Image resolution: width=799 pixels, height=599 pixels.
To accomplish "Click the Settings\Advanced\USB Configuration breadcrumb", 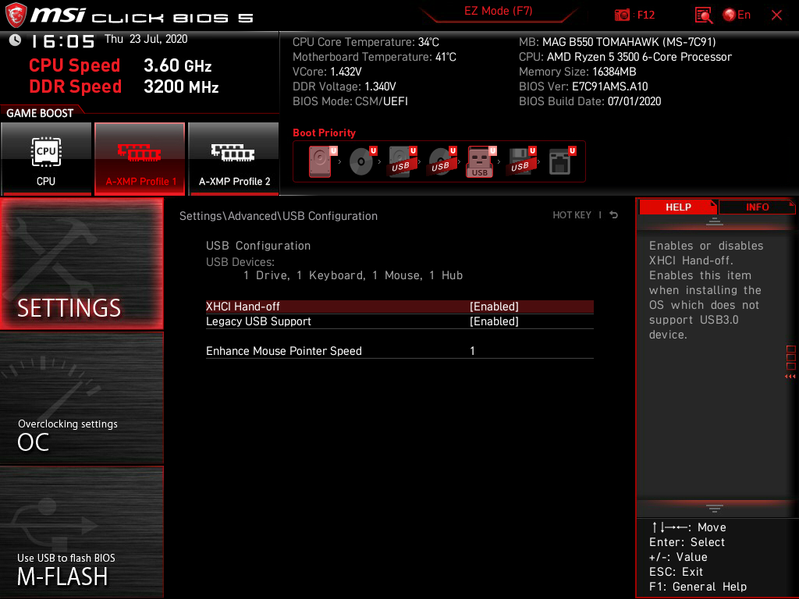I will click(278, 216).
